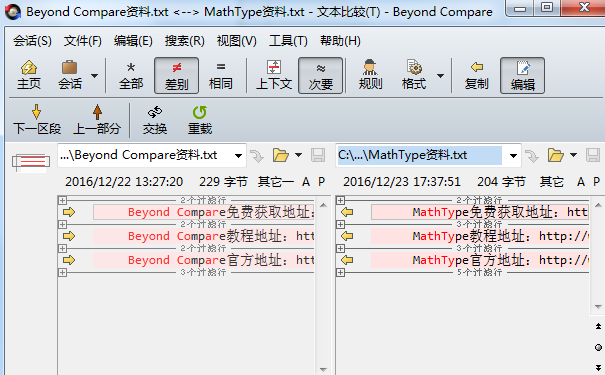Viewport: 605px width, 375px height.
Task: Click right pane scrollbar up arrow
Action: 598,205
